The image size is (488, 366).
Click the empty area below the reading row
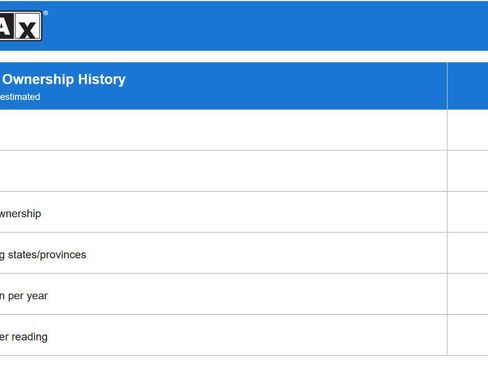click(x=244, y=361)
